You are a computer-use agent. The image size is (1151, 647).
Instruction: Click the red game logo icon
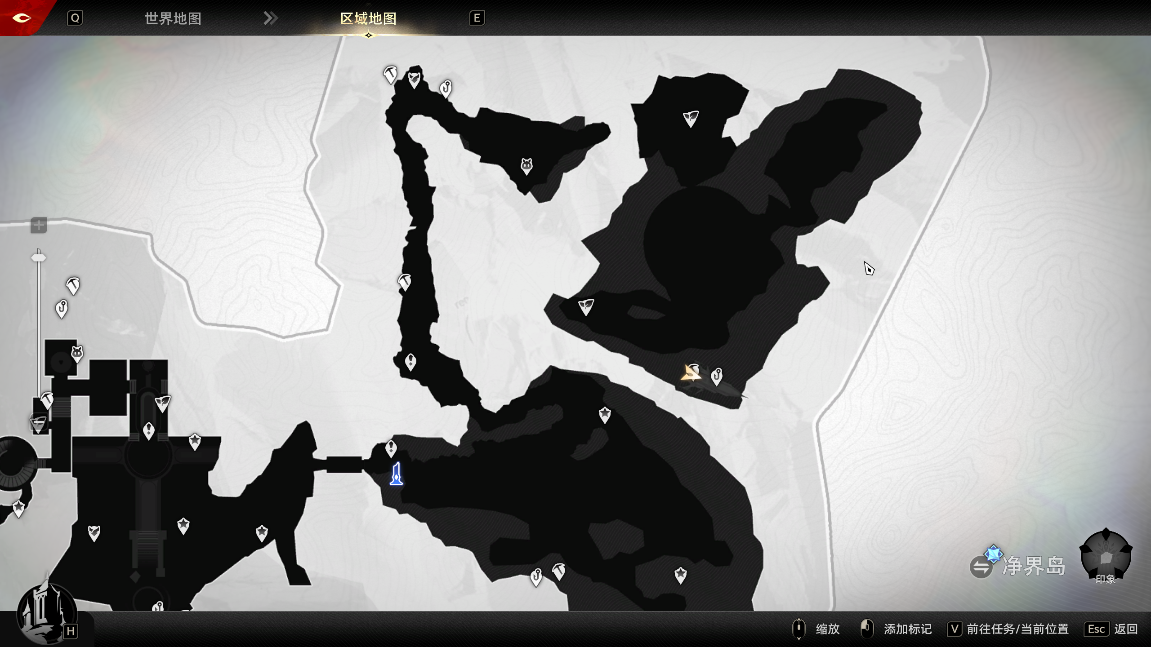21,17
